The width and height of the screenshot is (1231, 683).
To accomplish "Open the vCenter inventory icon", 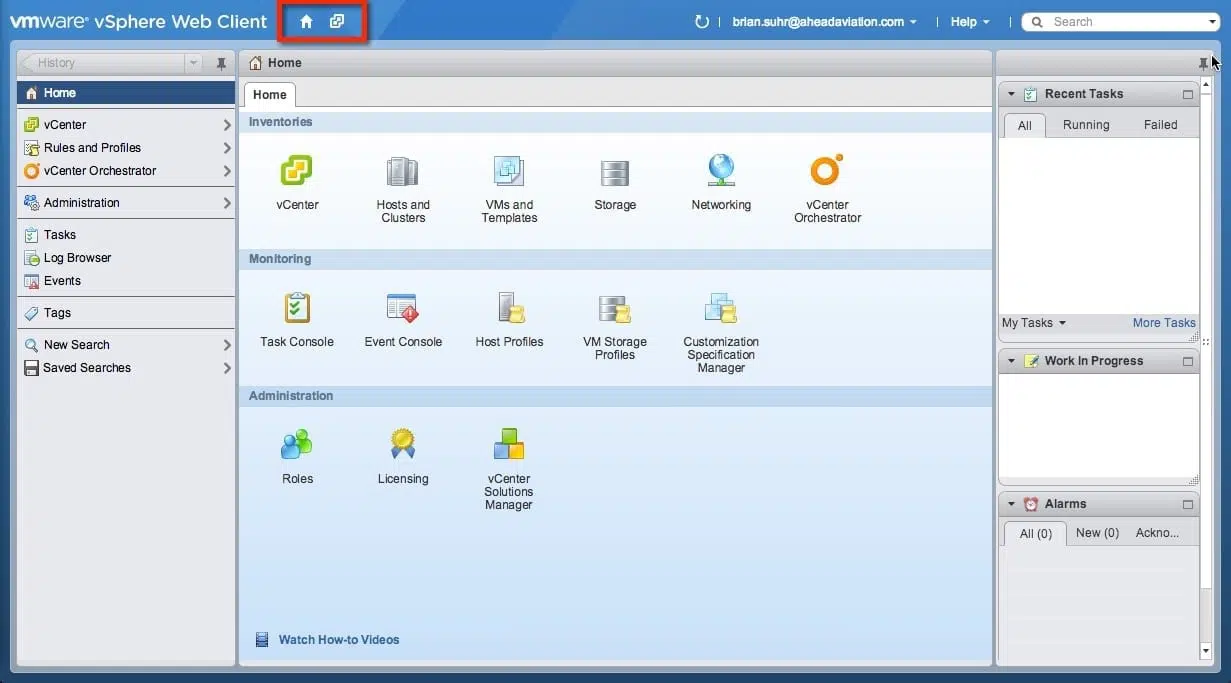I will tap(297, 172).
